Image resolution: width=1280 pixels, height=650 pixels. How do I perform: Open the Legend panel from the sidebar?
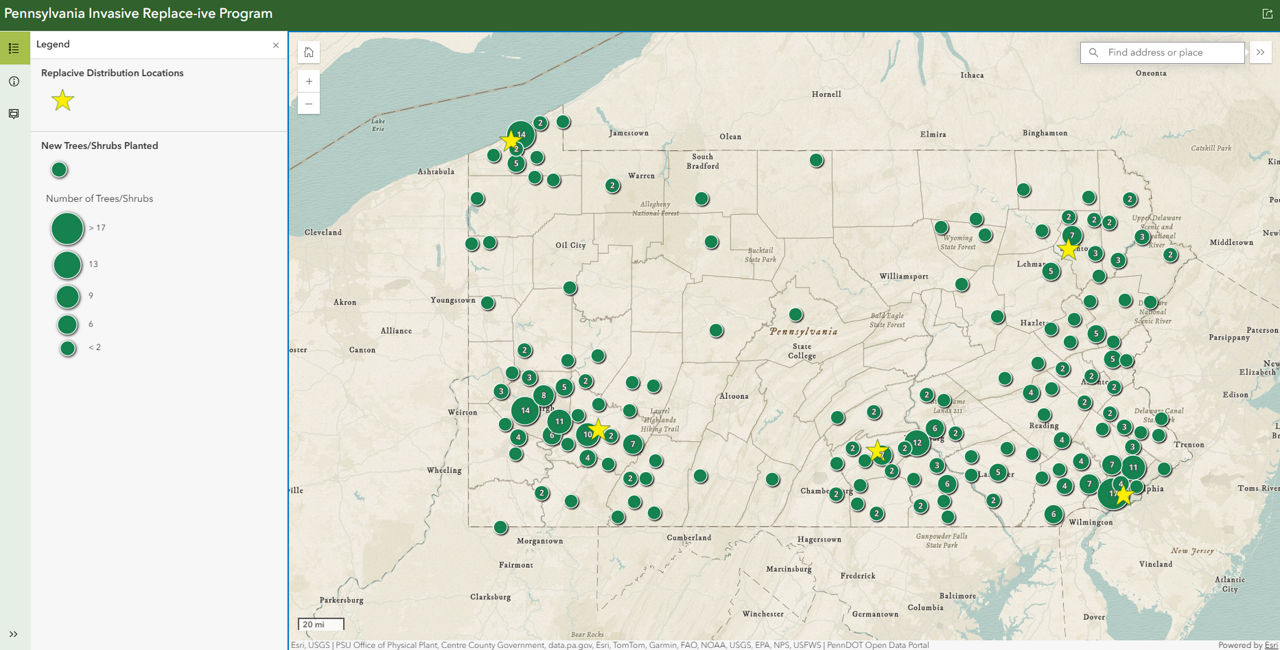14,47
